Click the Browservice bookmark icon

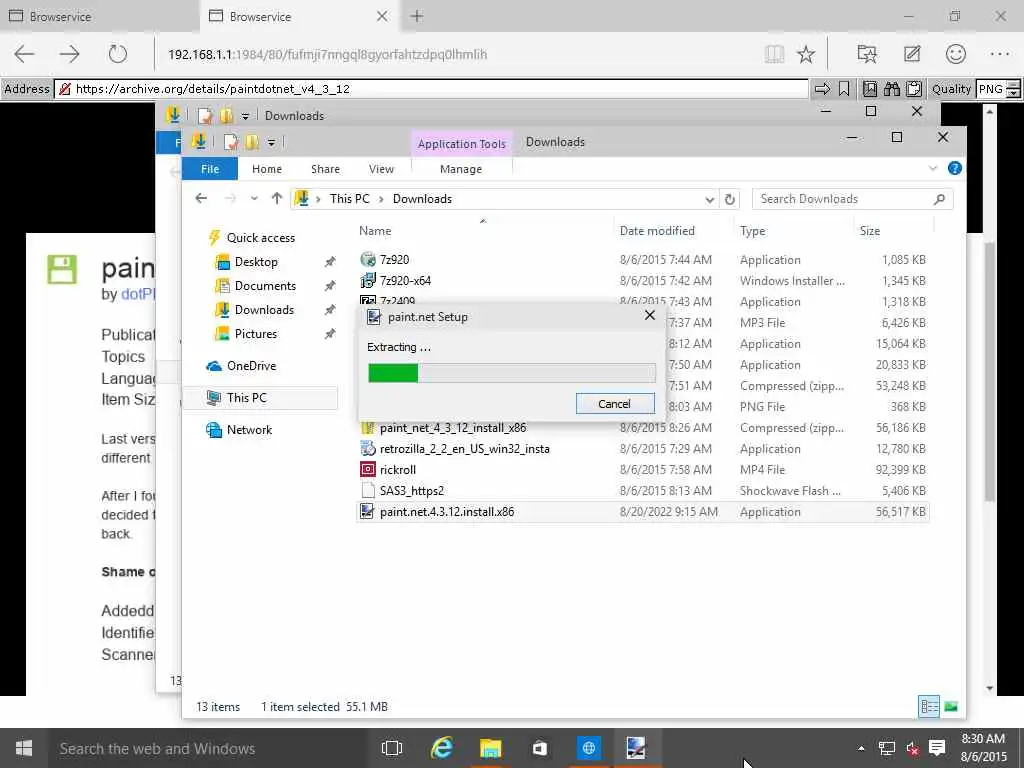pos(844,89)
